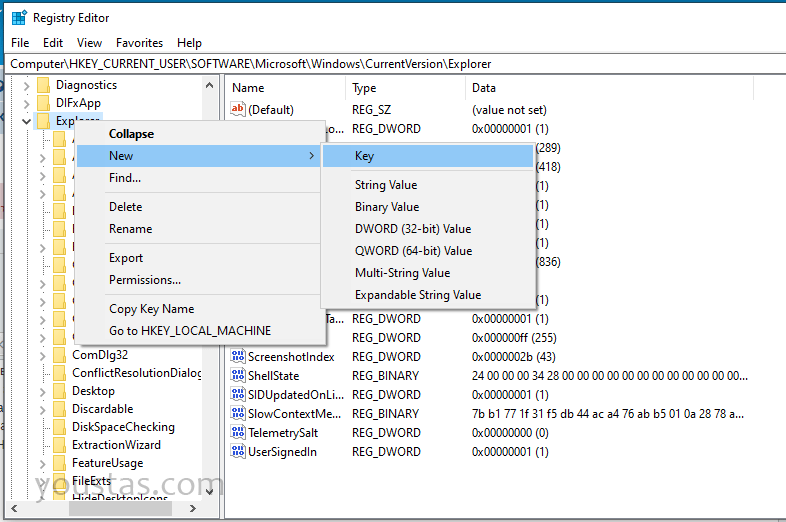Click the DiskSpaceChecking folder icon
Image resolution: width=786 pixels, height=522 pixels.
[60, 427]
